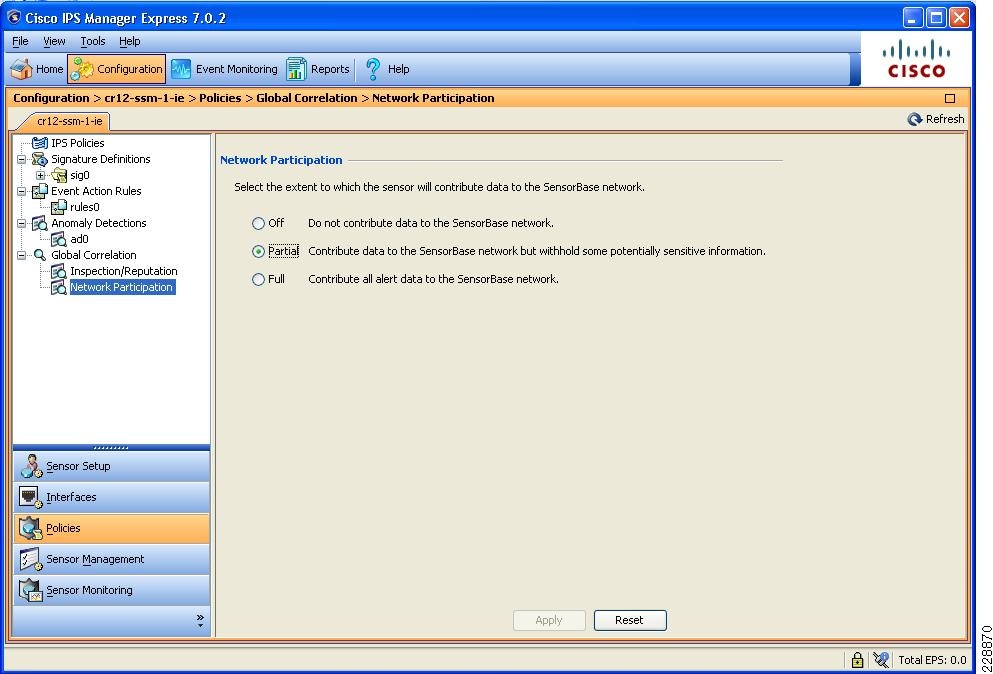Screen dimensions: 993x674
Task: Collapse the Global Correlation node
Action: point(22,255)
